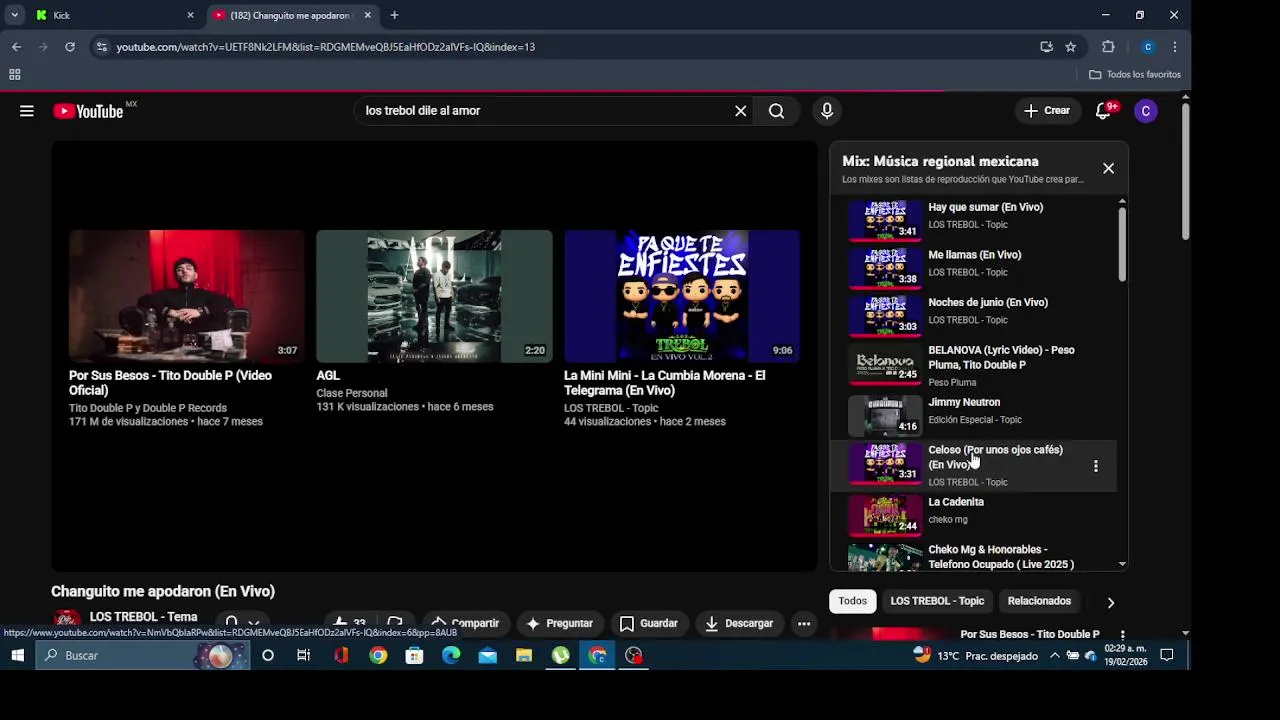1280x720 pixels.
Task: Click the Compartir share button
Action: [465, 623]
